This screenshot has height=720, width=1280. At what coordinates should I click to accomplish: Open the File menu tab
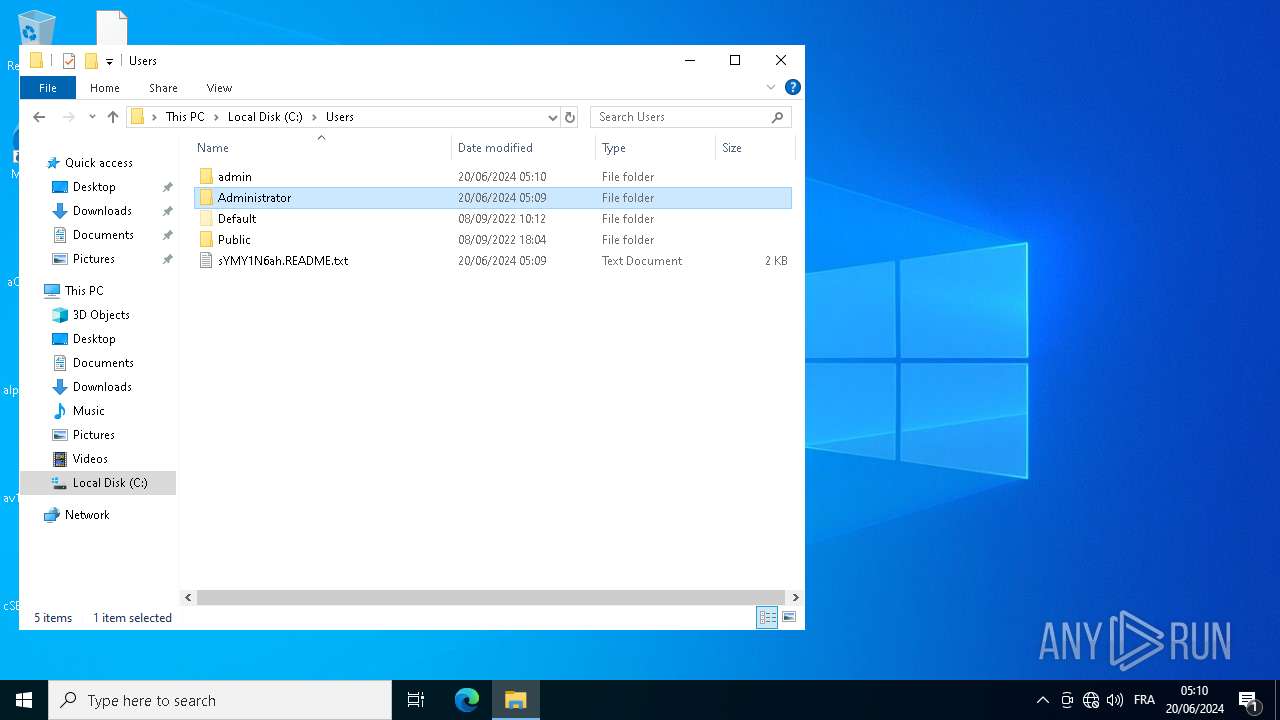click(48, 88)
